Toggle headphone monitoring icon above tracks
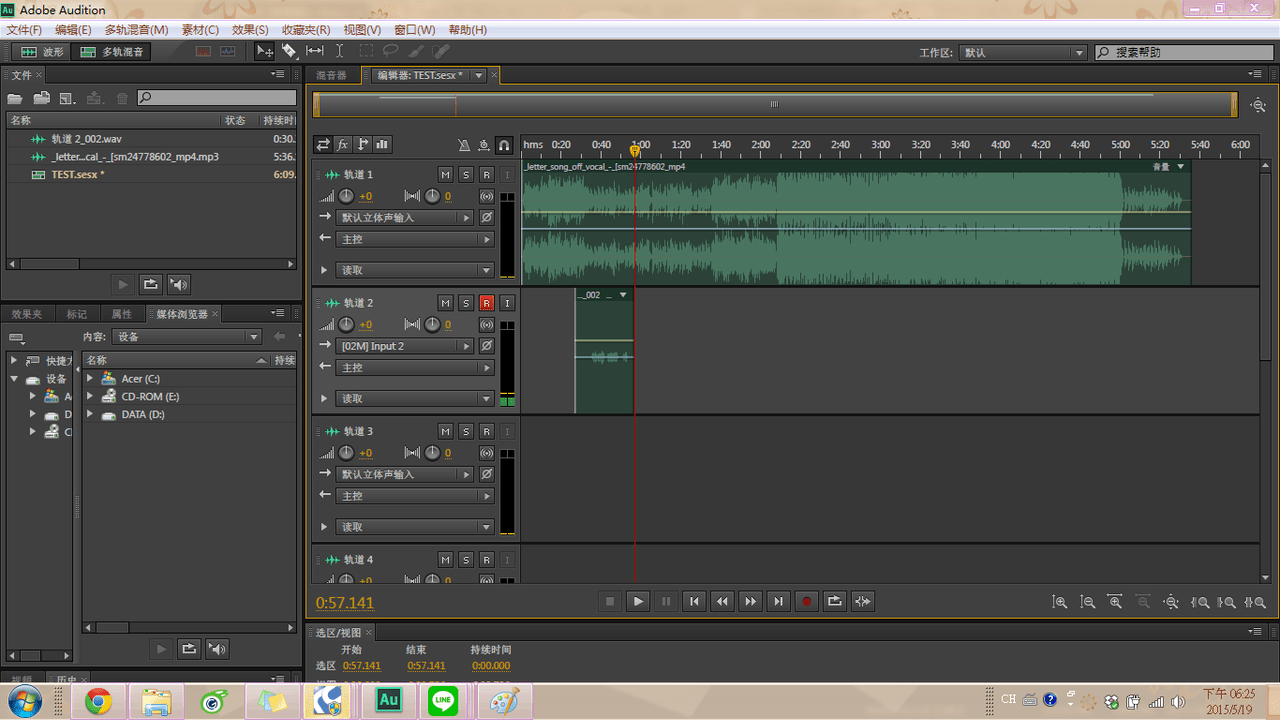1280x720 pixels. click(x=504, y=145)
